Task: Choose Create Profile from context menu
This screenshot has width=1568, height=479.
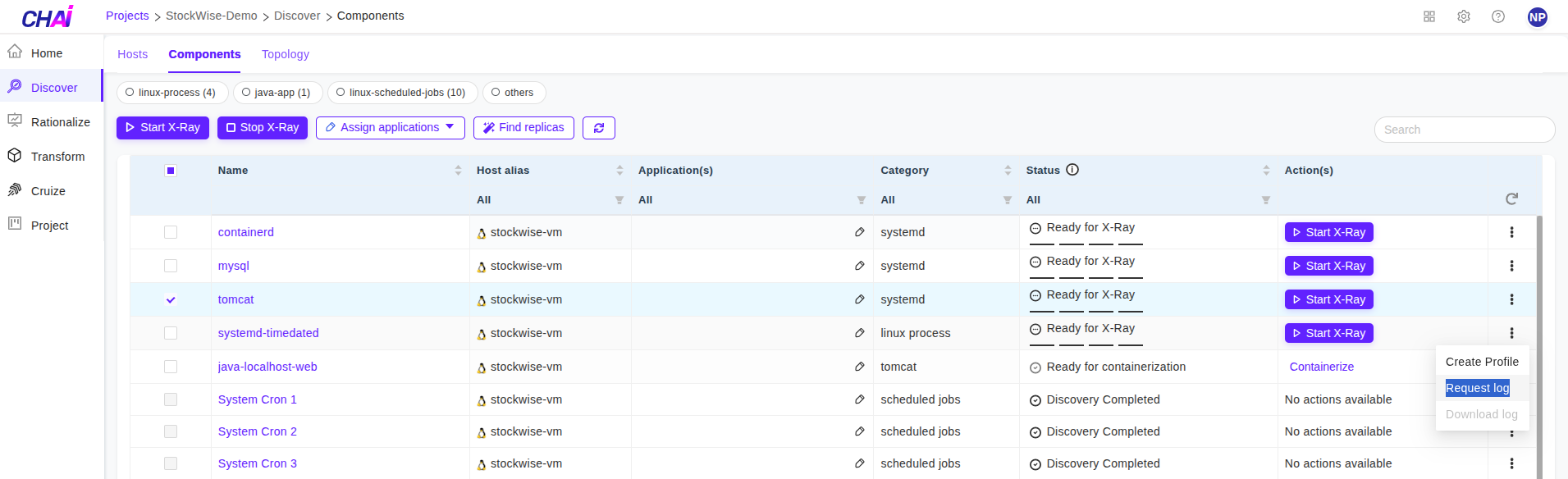Action: (1482, 362)
